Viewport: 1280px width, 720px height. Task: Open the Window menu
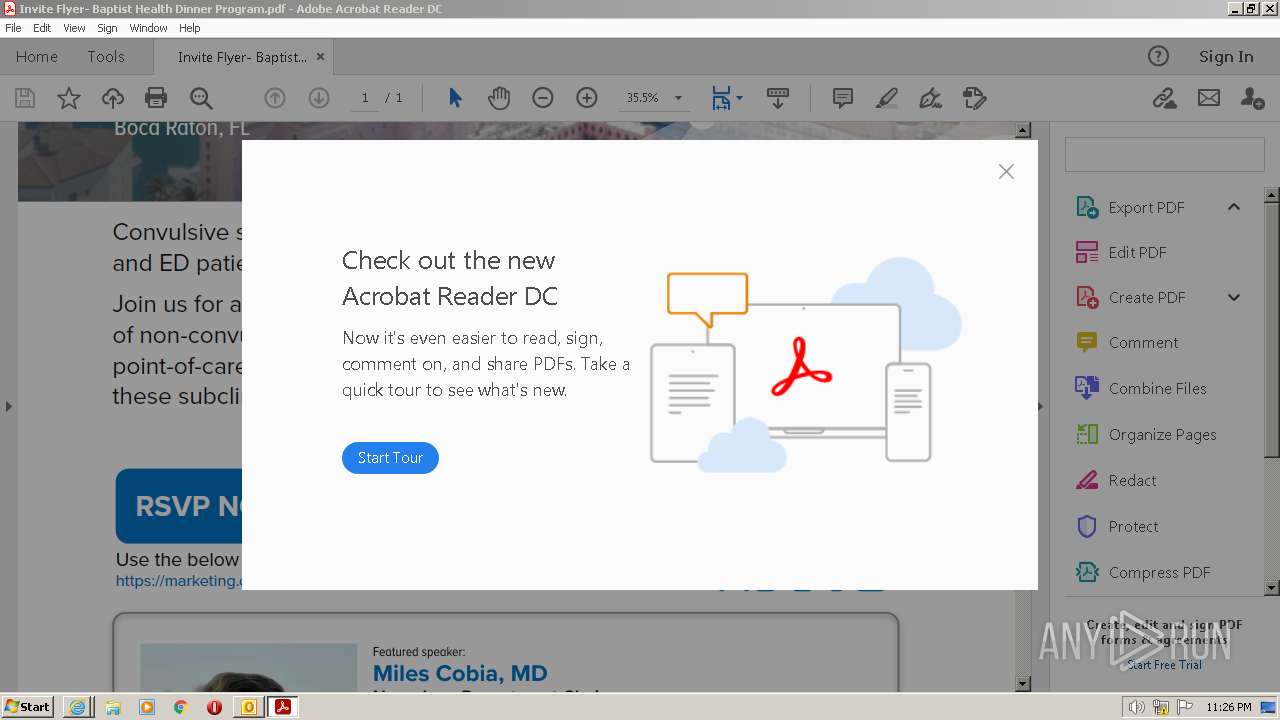148,28
